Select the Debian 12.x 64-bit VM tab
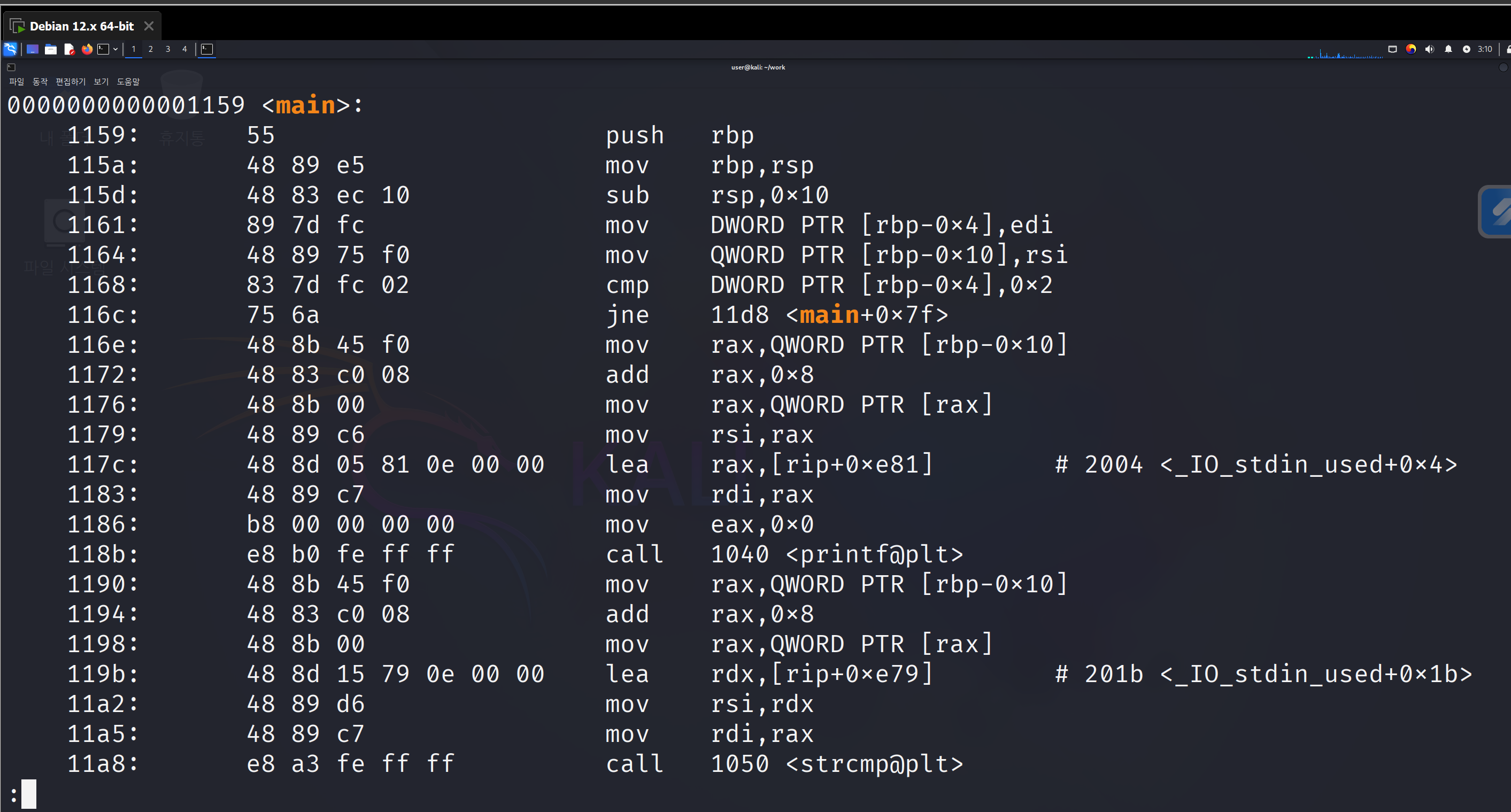 pyautogui.click(x=82, y=26)
